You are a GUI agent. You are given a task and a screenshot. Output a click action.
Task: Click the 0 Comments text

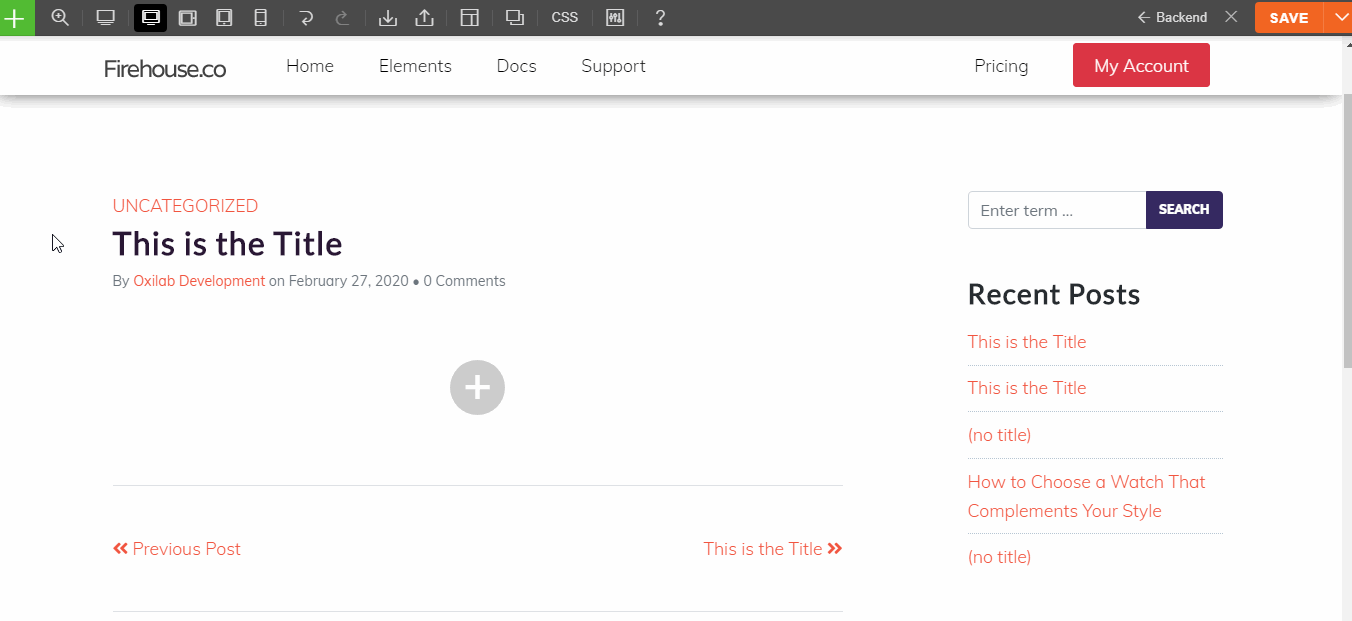click(464, 281)
